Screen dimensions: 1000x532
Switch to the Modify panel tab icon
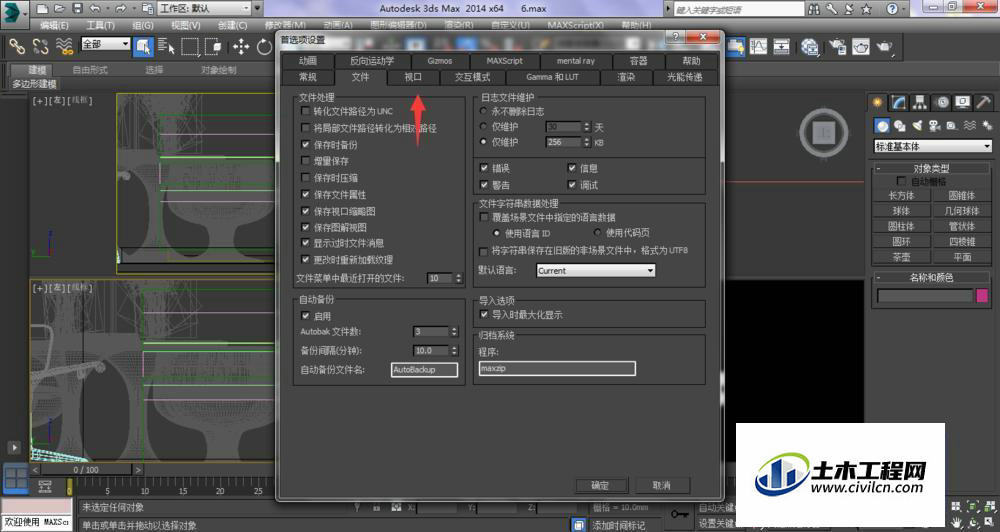pos(899,102)
